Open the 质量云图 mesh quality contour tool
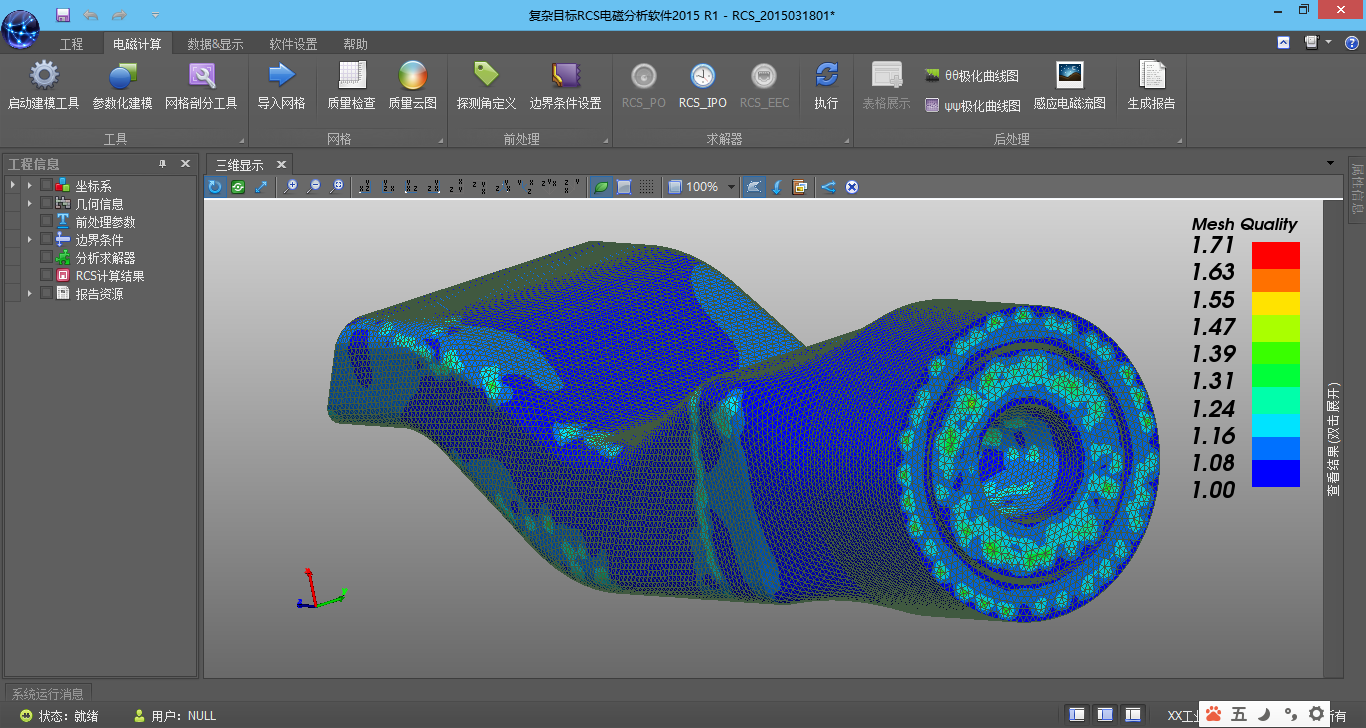Image resolution: width=1366 pixels, height=728 pixels. 412,77
